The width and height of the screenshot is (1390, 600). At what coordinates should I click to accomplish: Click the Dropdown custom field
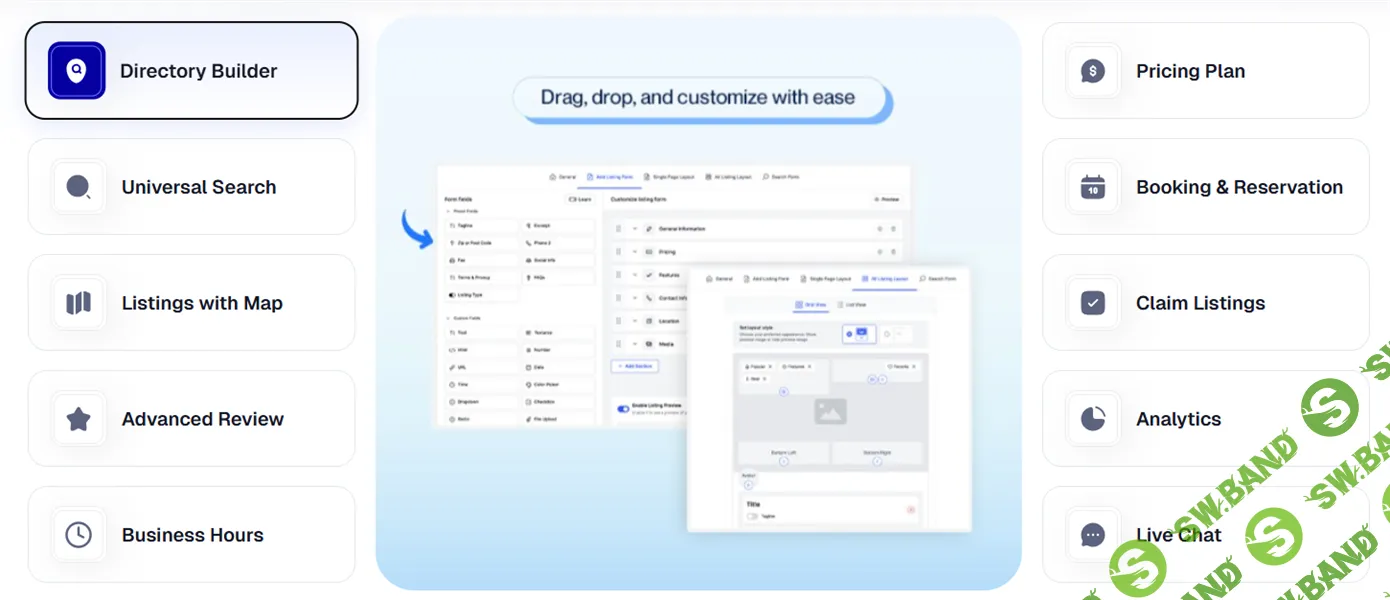(x=481, y=402)
